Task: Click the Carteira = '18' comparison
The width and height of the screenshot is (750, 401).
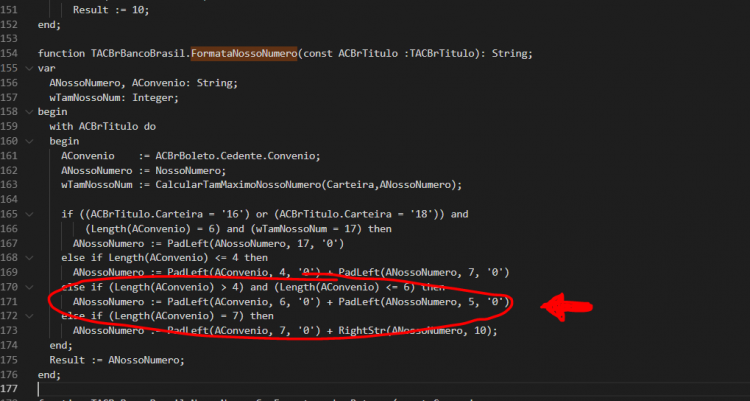Action: click(x=358, y=214)
